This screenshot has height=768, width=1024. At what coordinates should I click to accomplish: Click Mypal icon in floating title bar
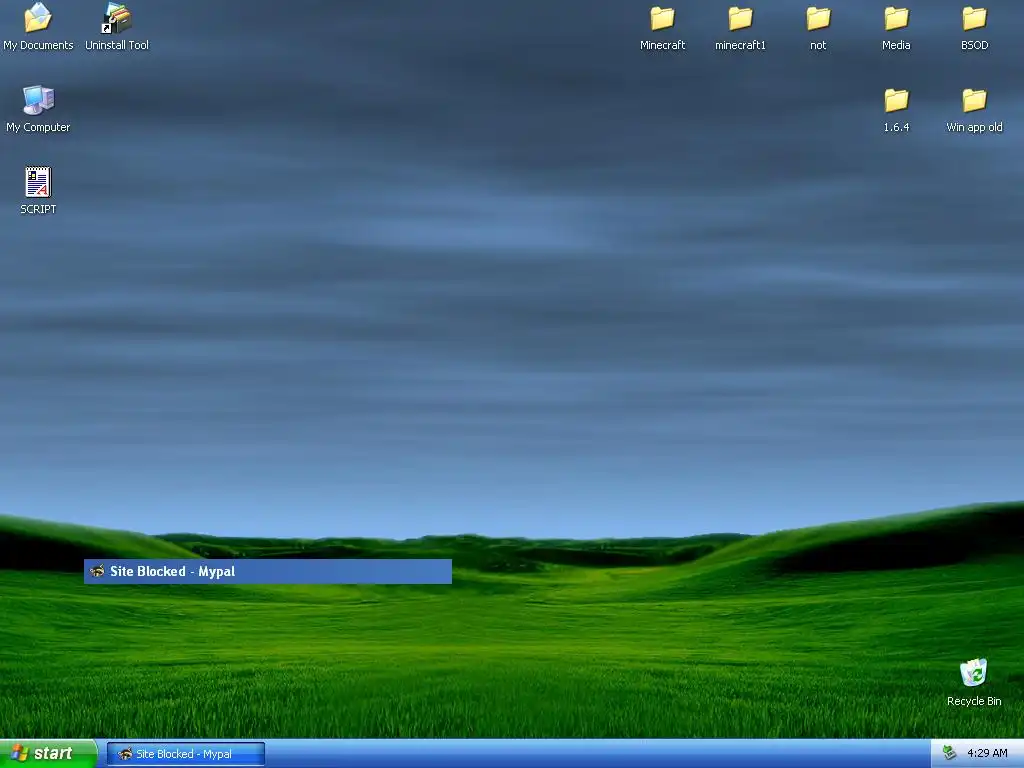pos(97,571)
